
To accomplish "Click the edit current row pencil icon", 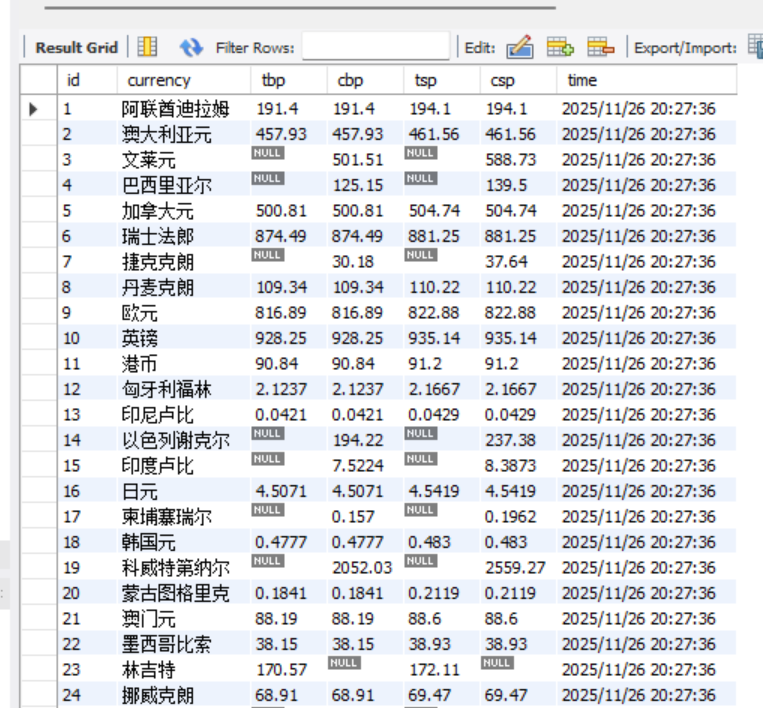I will (520, 47).
